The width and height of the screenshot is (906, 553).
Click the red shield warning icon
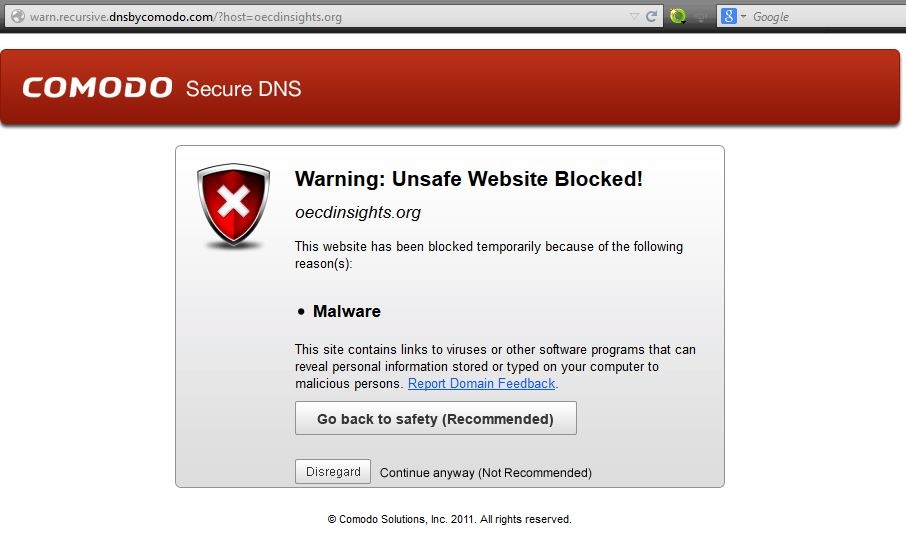coord(234,207)
